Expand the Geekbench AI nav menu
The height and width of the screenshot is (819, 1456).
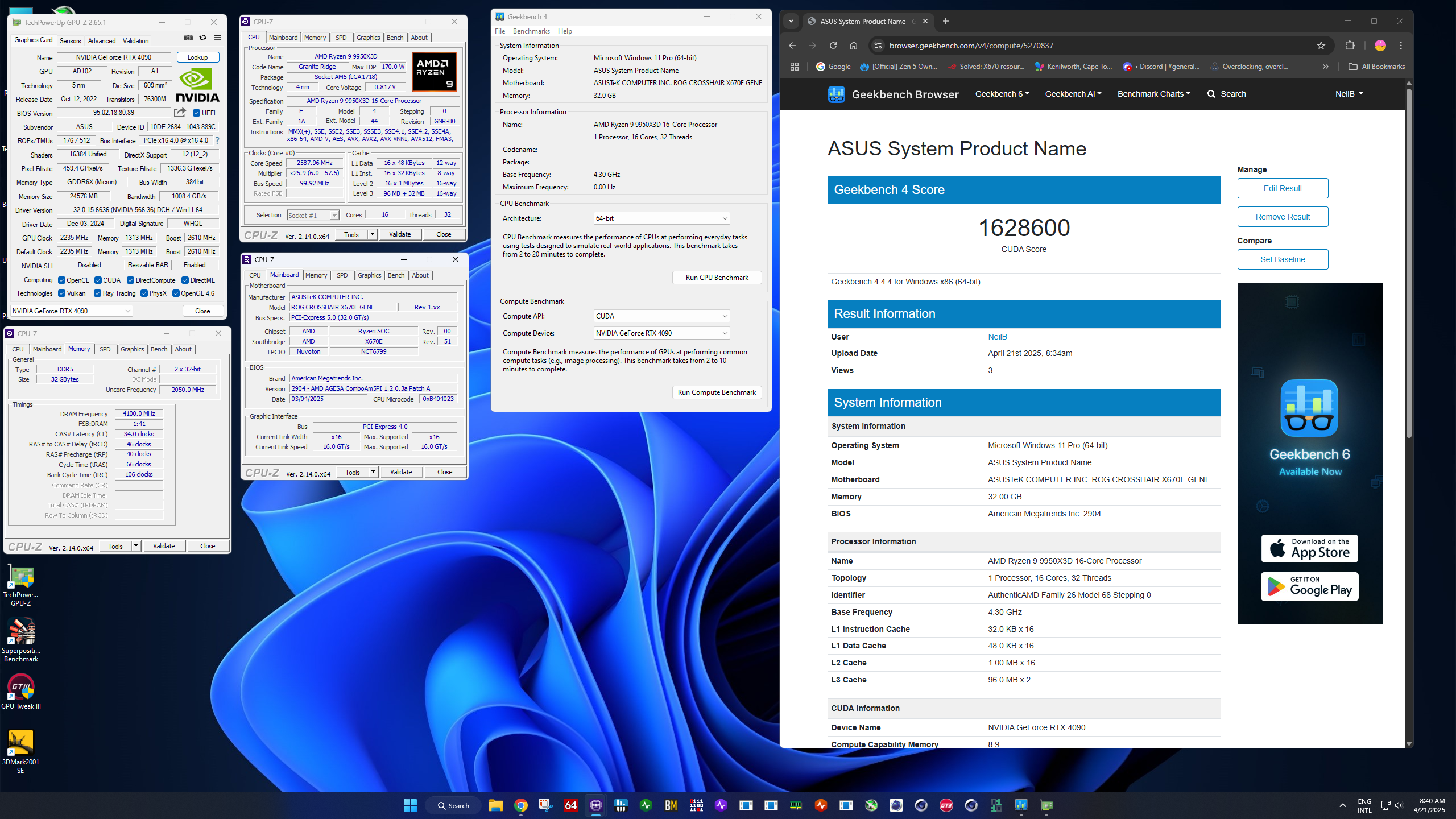[x=1073, y=94]
